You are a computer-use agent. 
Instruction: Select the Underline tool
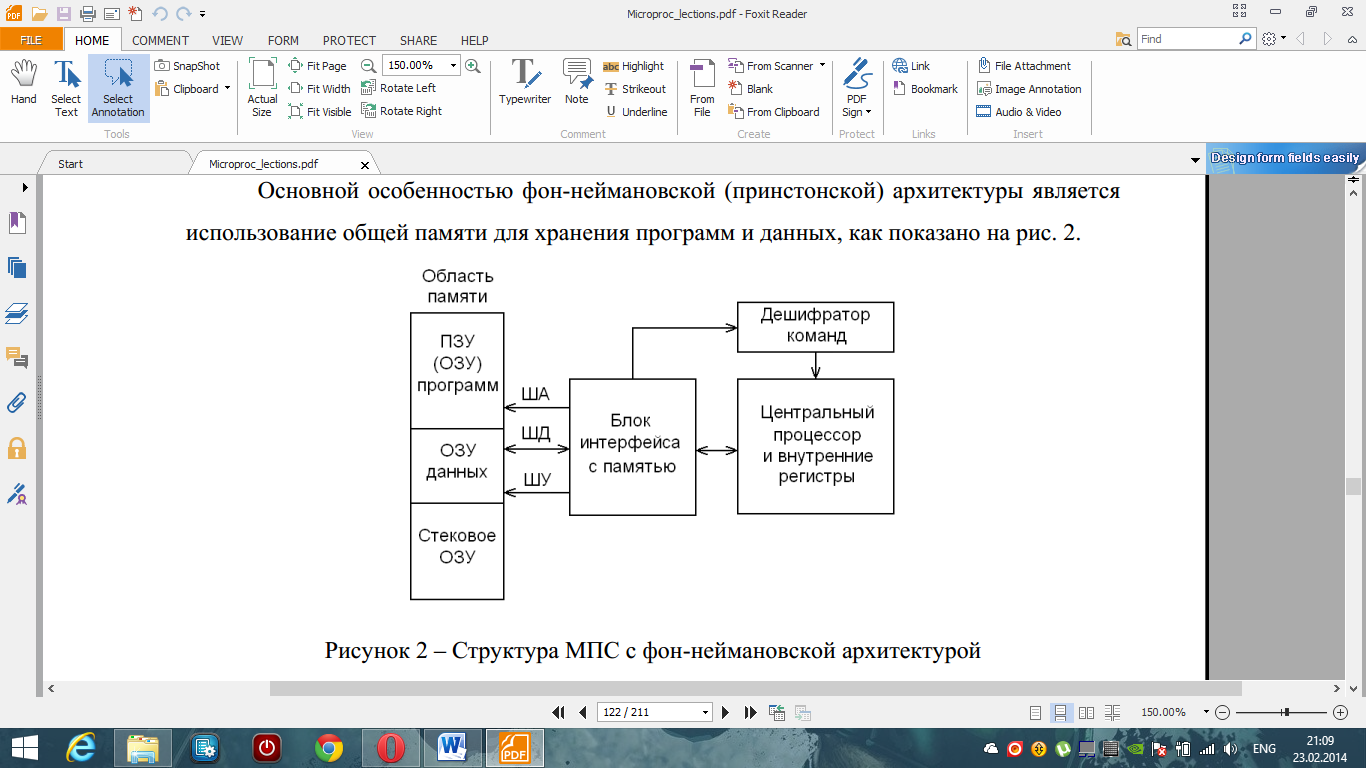[x=635, y=112]
